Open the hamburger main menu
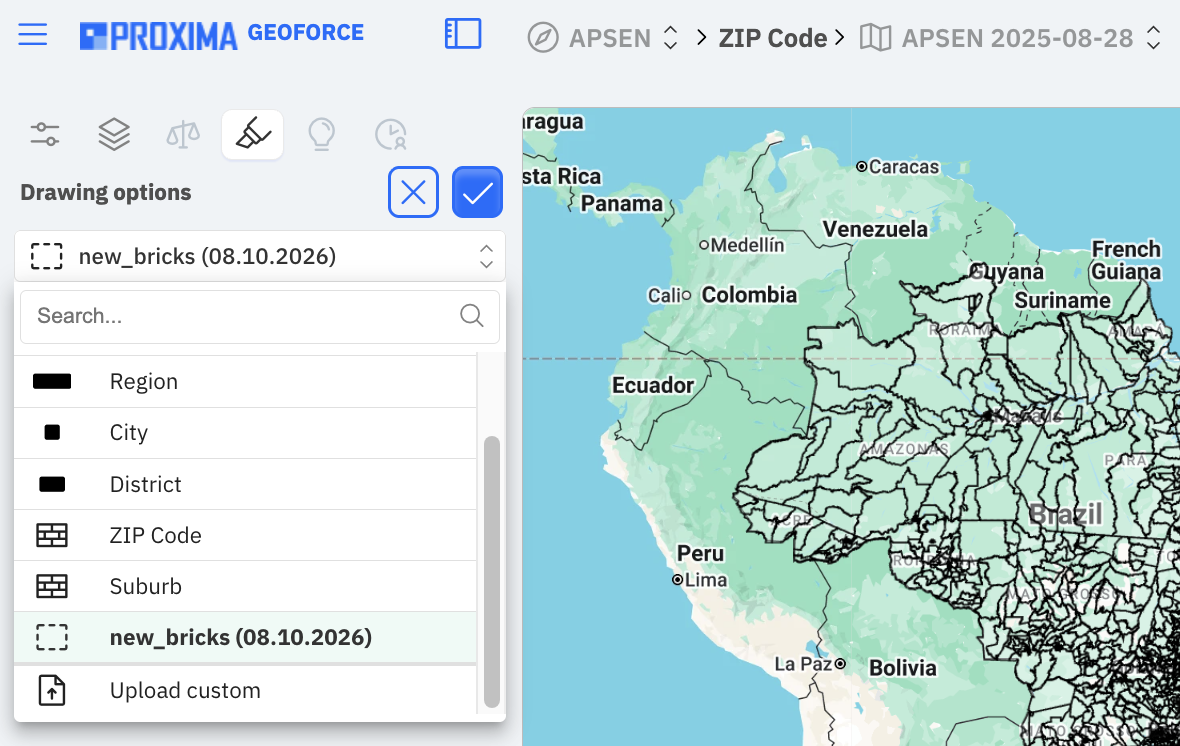The image size is (1180, 746). (x=32, y=35)
